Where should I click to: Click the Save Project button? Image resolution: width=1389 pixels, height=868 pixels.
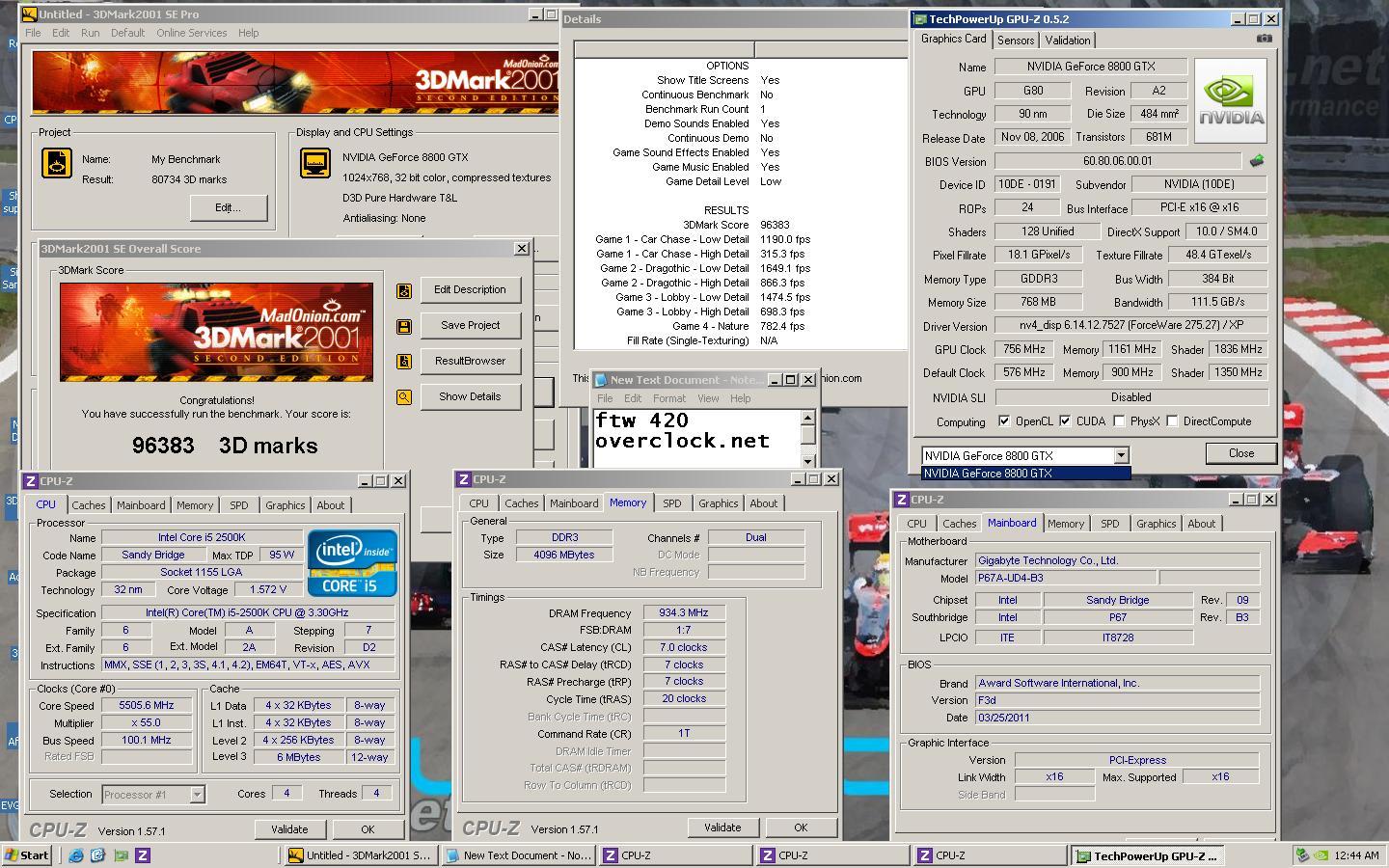pyautogui.click(x=470, y=325)
